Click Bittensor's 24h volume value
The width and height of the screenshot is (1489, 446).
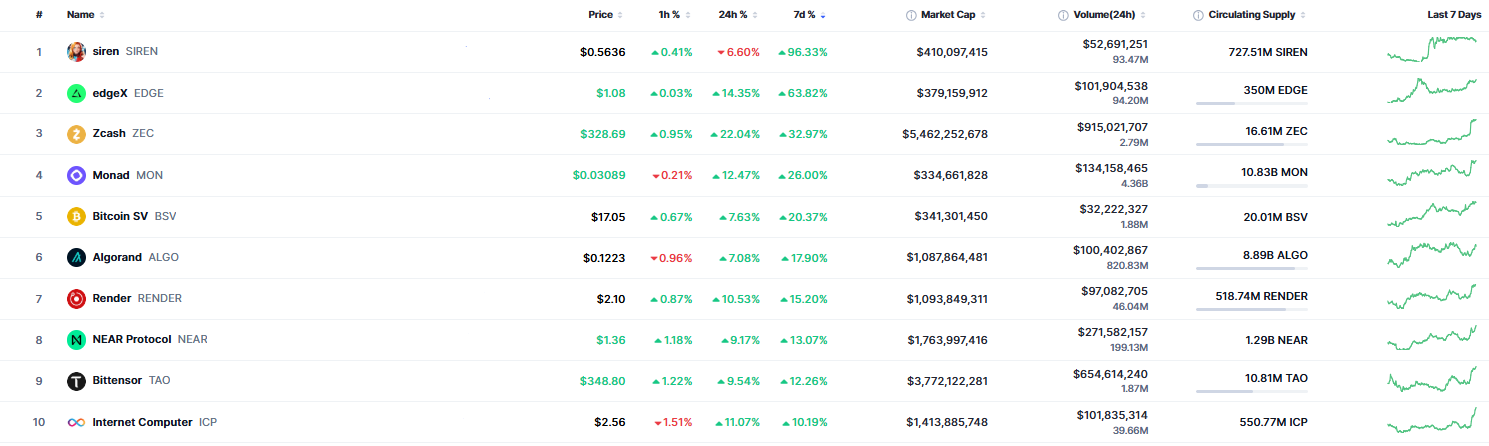point(1111,373)
